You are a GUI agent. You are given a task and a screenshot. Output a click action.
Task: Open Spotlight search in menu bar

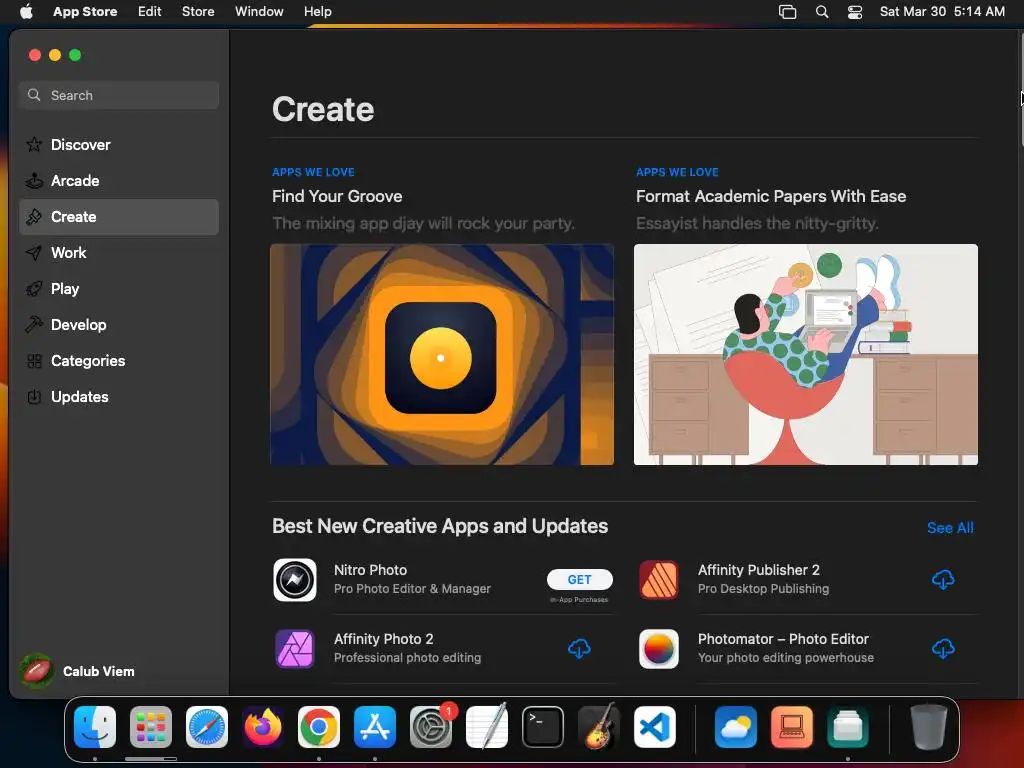[x=822, y=12]
